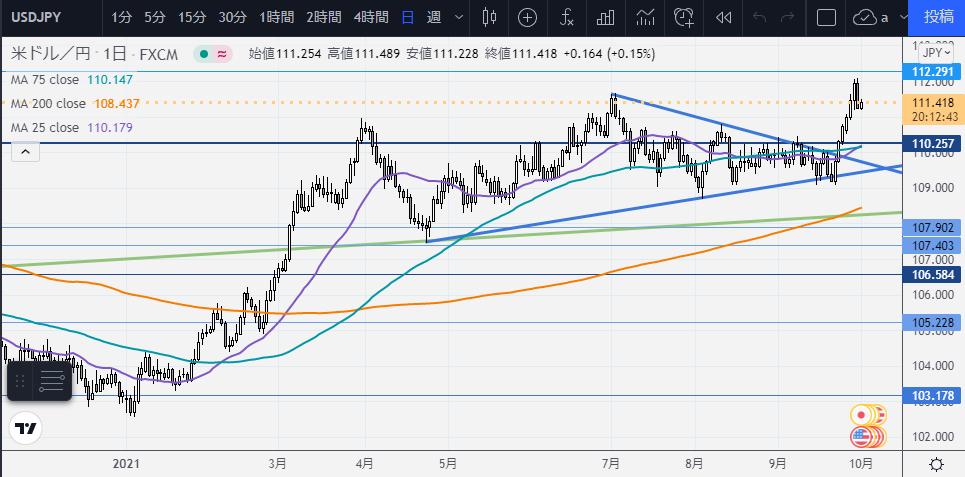This screenshot has height=477, width=965.
Task: Select the 30分 timeframe
Action: click(233, 17)
